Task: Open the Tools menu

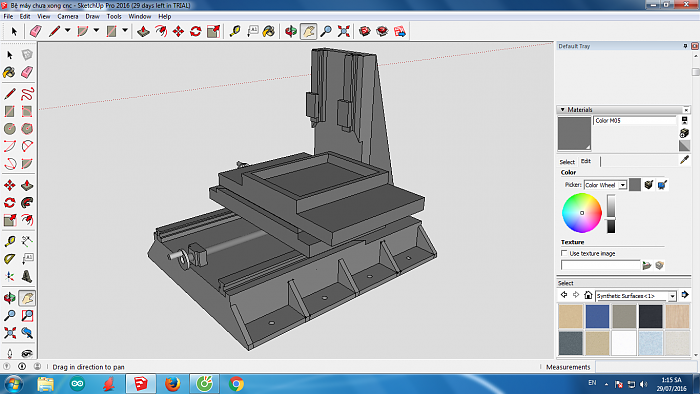Action: coord(114,16)
